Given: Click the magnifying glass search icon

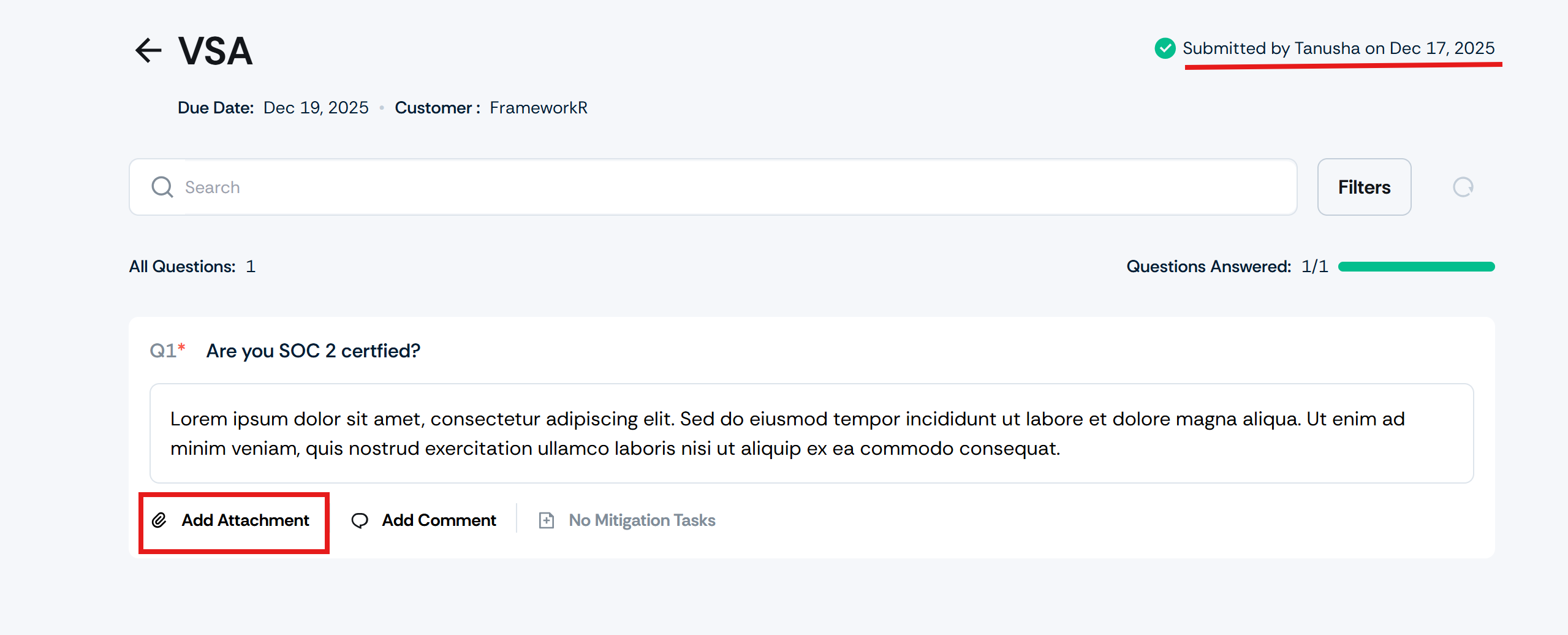Looking at the screenshot, I should coord(162,187).
